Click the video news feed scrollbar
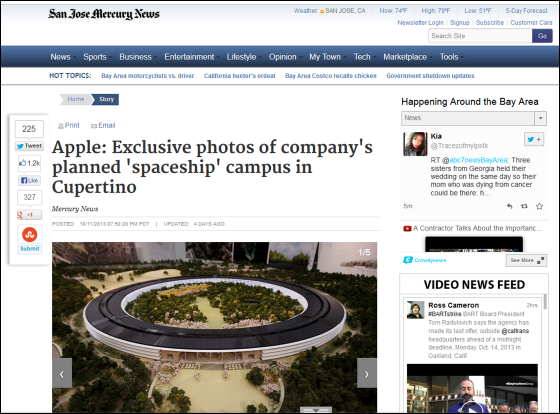 pyautogui.click(x=545, y=301)
